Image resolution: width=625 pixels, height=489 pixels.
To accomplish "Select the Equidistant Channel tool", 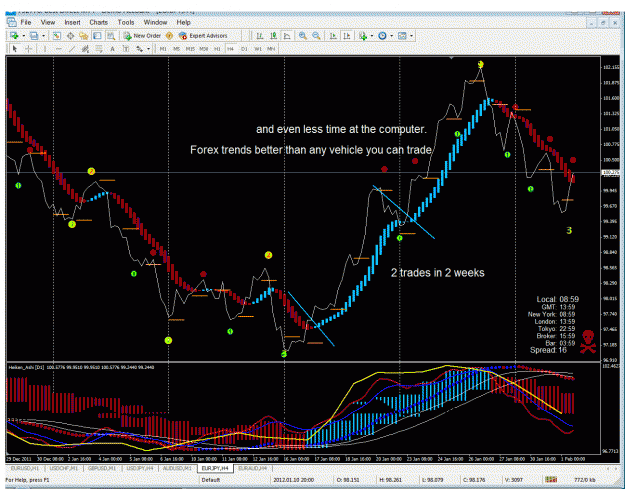I will coord(85,49).
